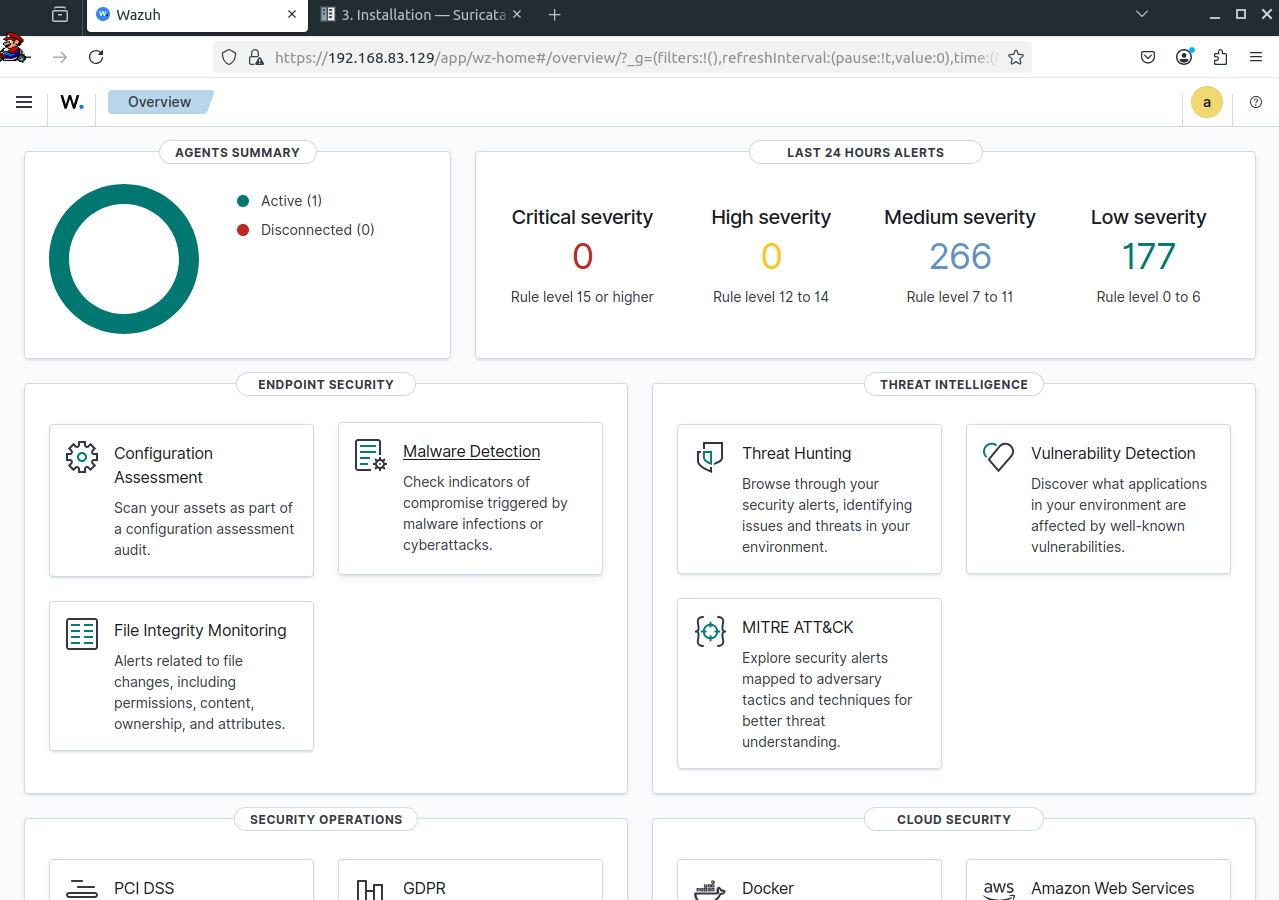Click the GDPR icon
Image resolution: width=1279 pixels, height=900 pixels.
coord(371,889)
